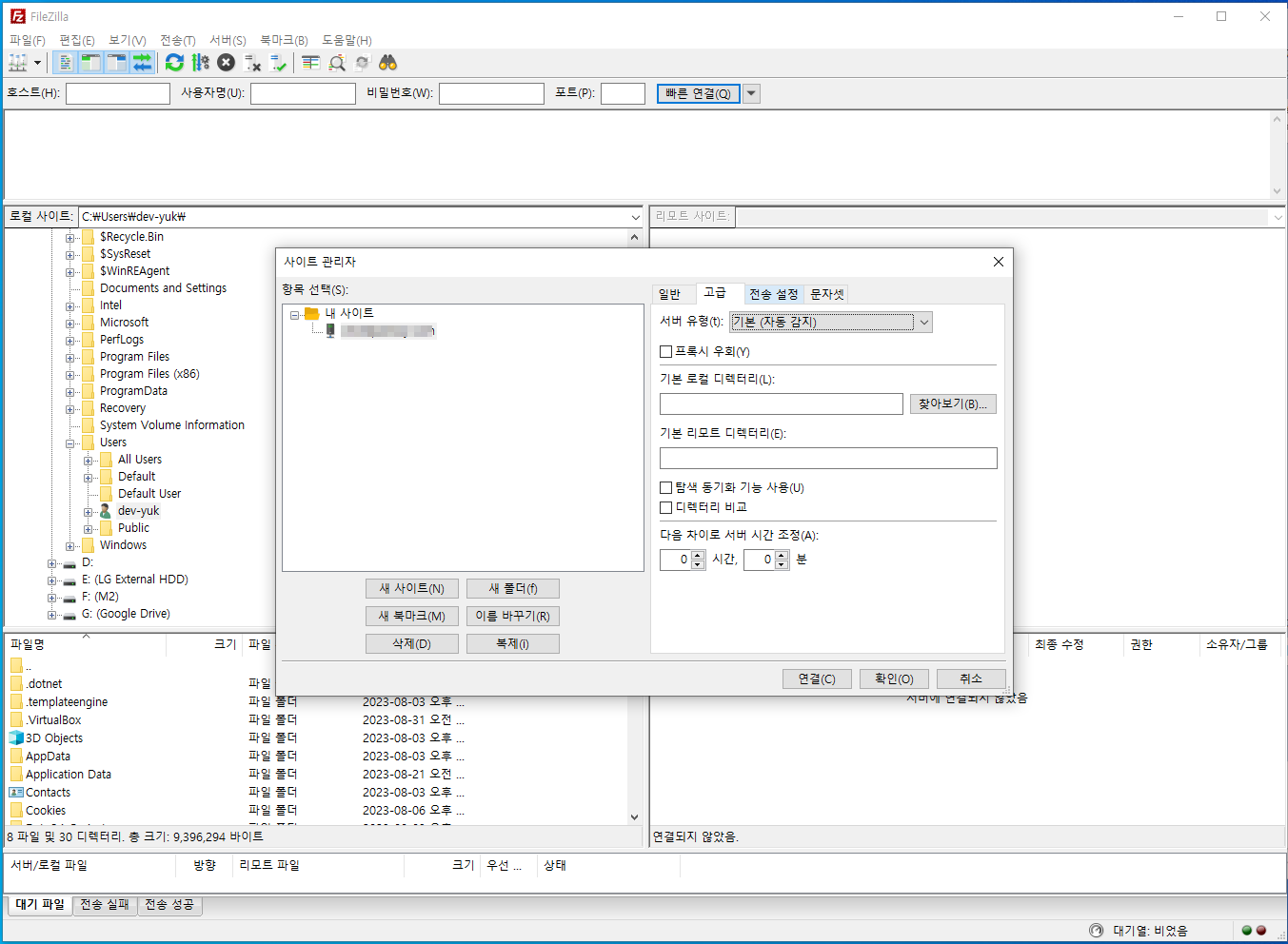Click the 3D Objects folder icon
The height and width of the screenshot is (944, 1288).
tap(16, 737)
